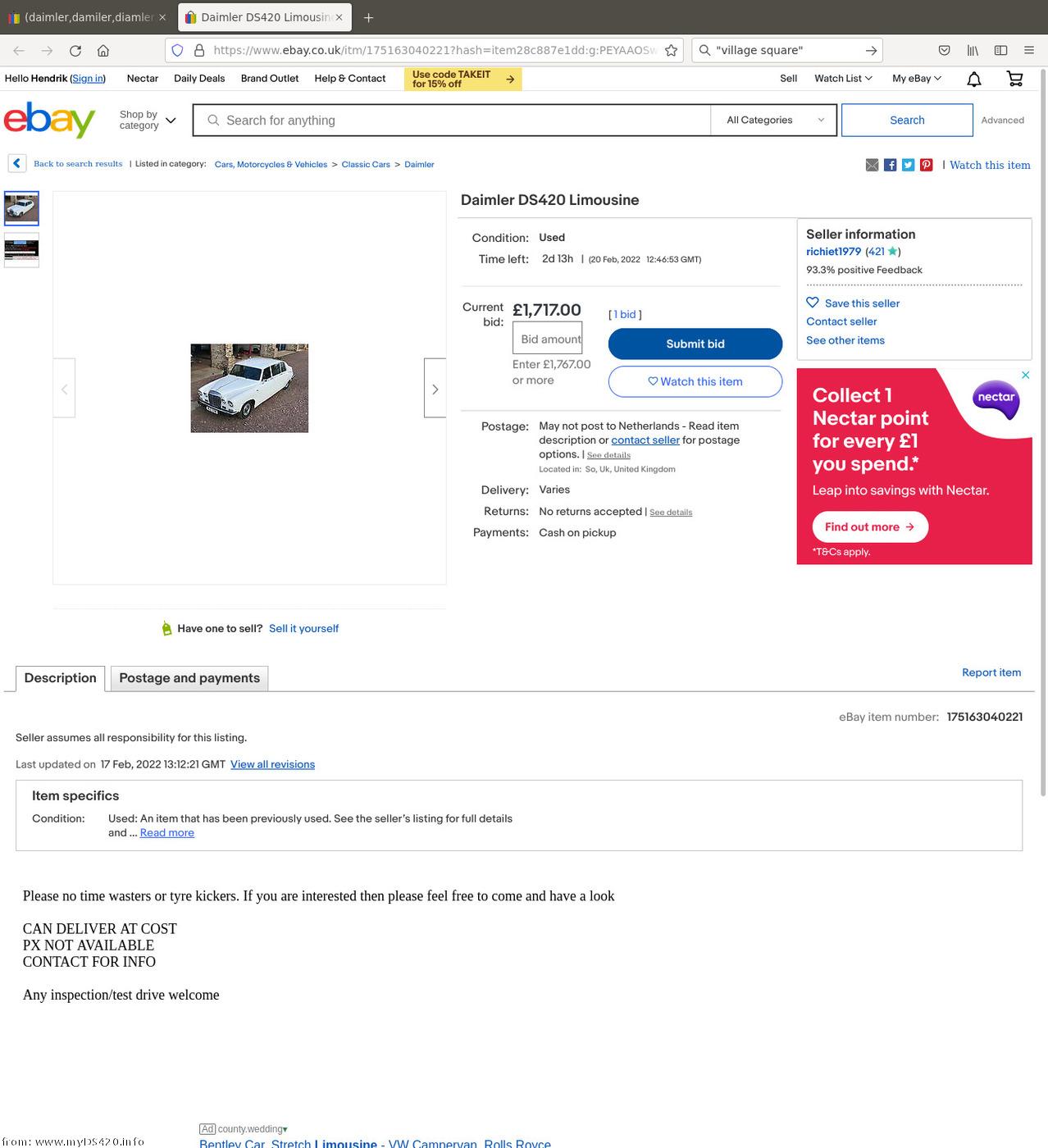
Task: Click the browser reload icon
Action: [75, 51]
